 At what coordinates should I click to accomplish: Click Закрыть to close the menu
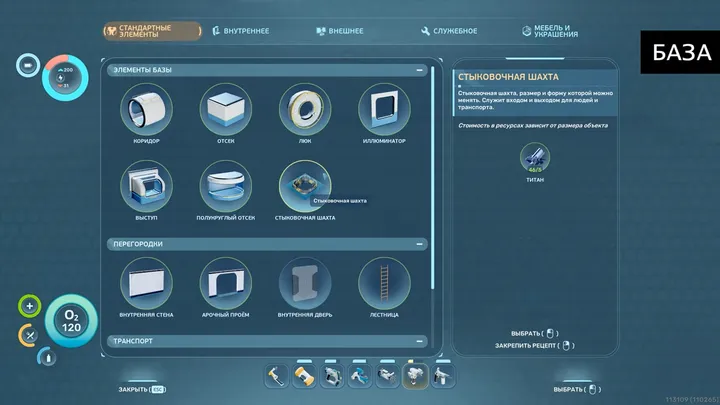(x=142, y=389)
